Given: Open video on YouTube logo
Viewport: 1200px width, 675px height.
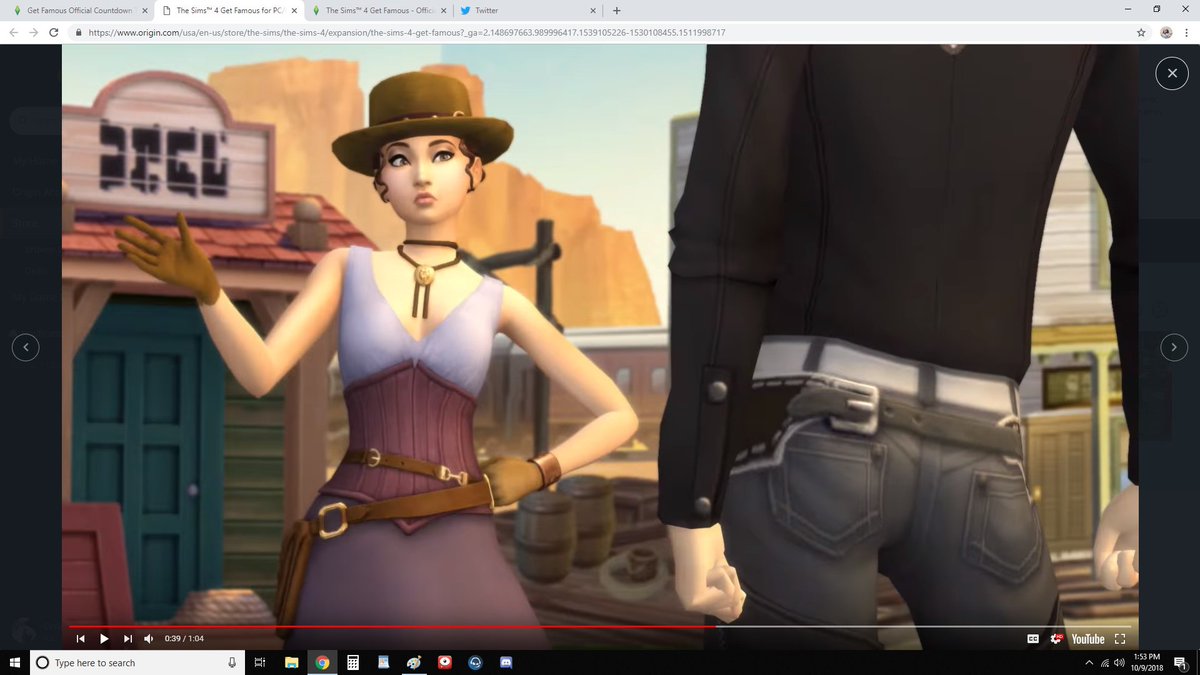Looking at the screenshot, I should [x=1088, y=639].
